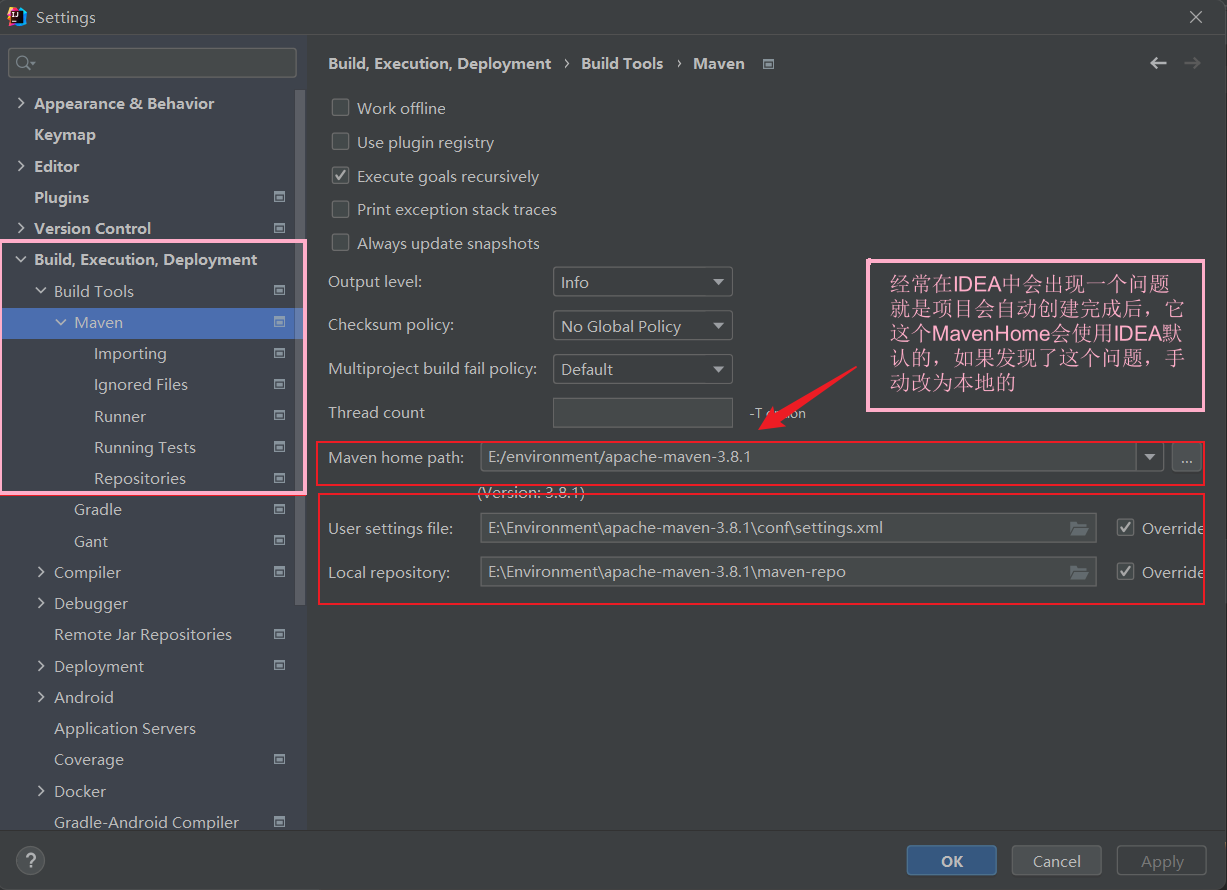The height and width of the screenshot is (890, 1227).
Task: Click the project-level icon beside Deployment
Action: [x=280, y=666]
